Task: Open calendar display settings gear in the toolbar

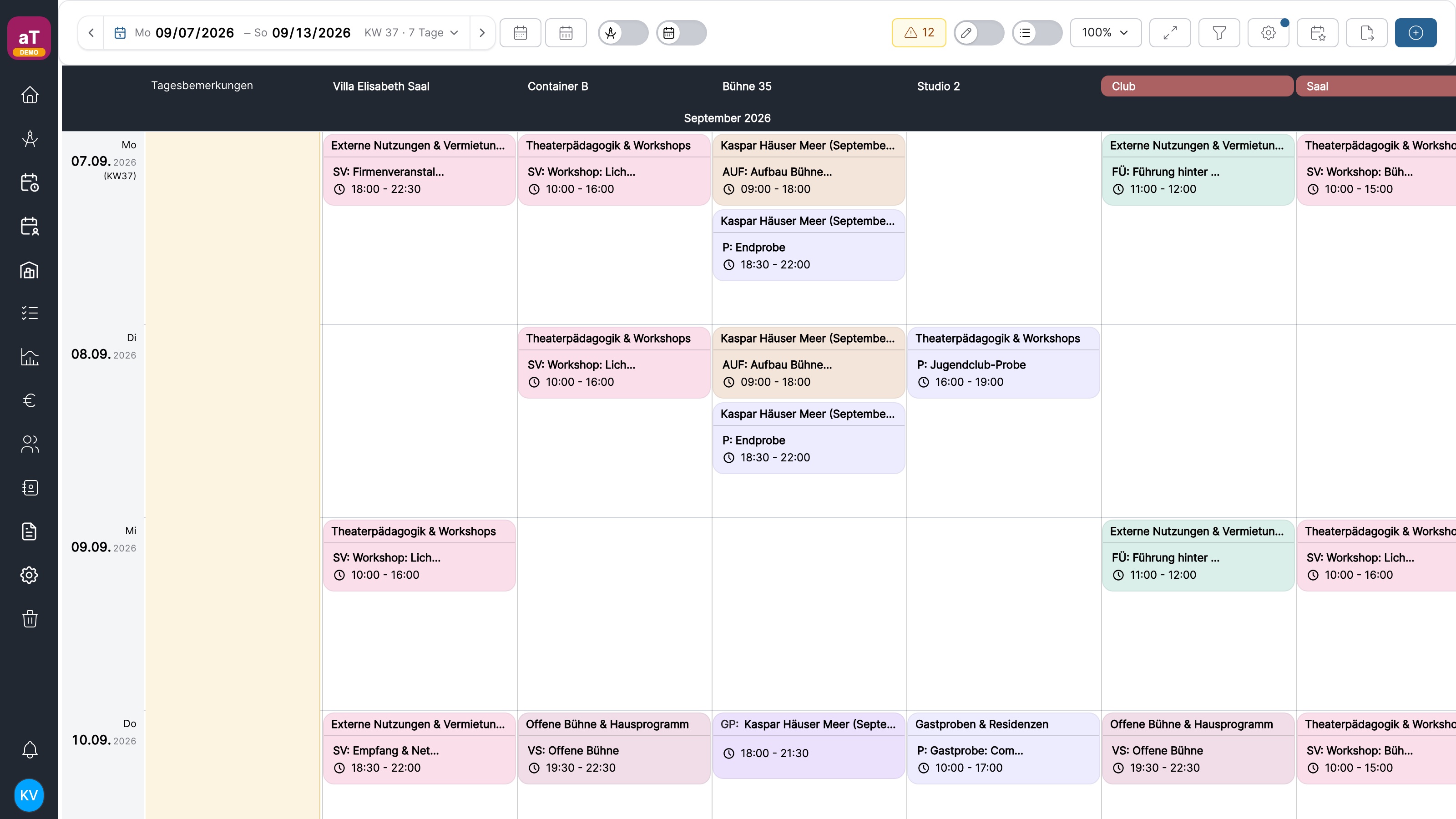Action: click(1269, 33)
